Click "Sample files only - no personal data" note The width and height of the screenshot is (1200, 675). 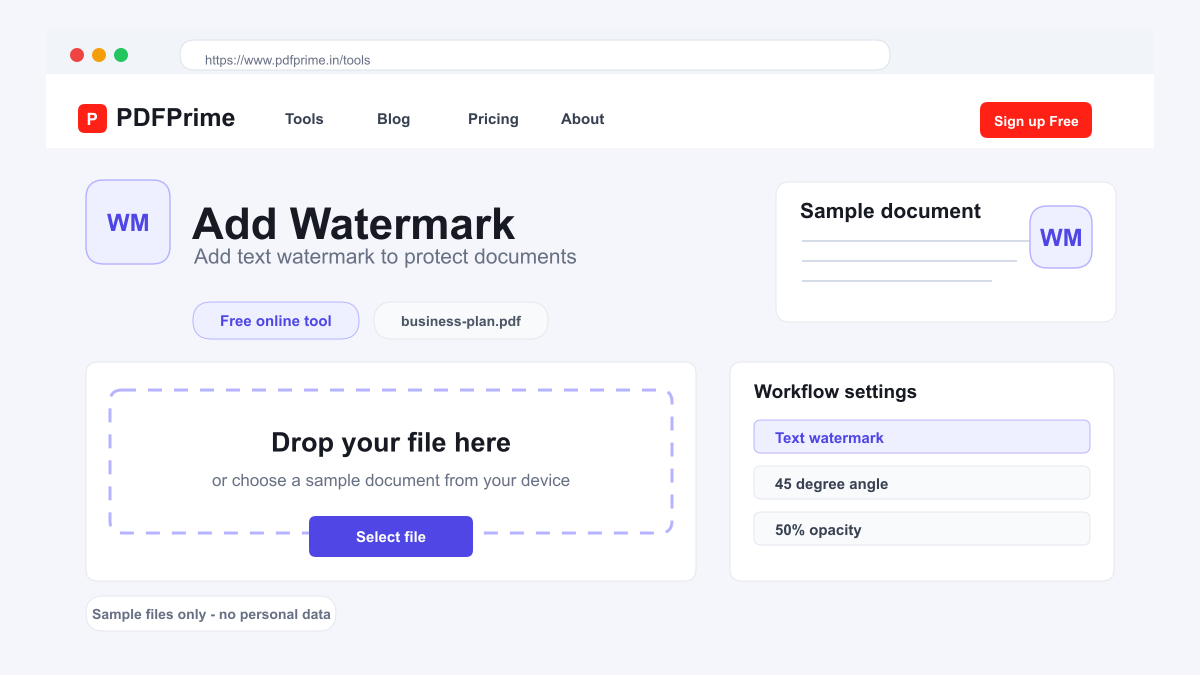click(x=211, y=614)
